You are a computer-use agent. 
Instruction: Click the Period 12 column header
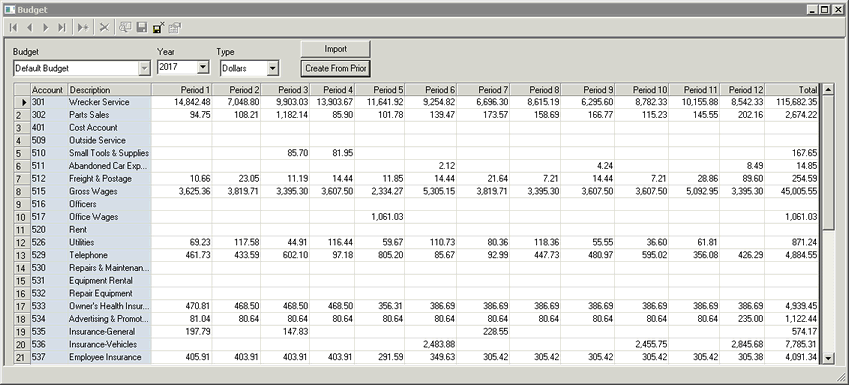click(742, 90)
